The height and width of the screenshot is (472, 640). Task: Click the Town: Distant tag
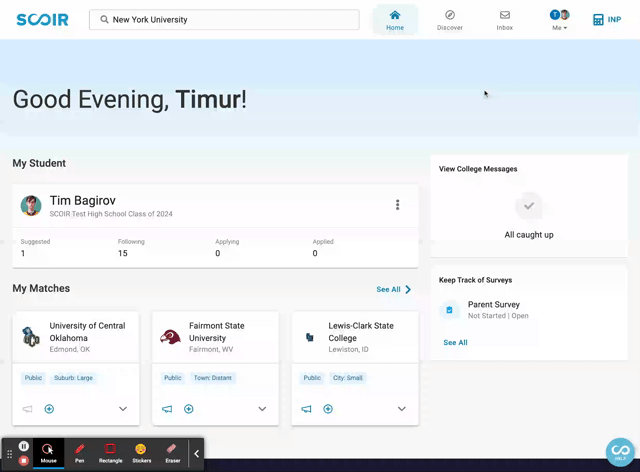213,378
